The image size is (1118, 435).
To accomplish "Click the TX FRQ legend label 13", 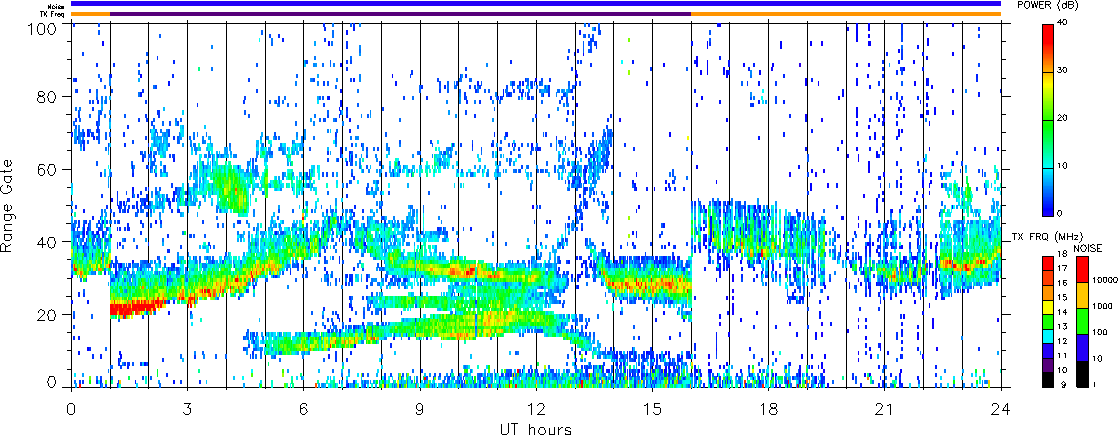I will pos(1062,327).
